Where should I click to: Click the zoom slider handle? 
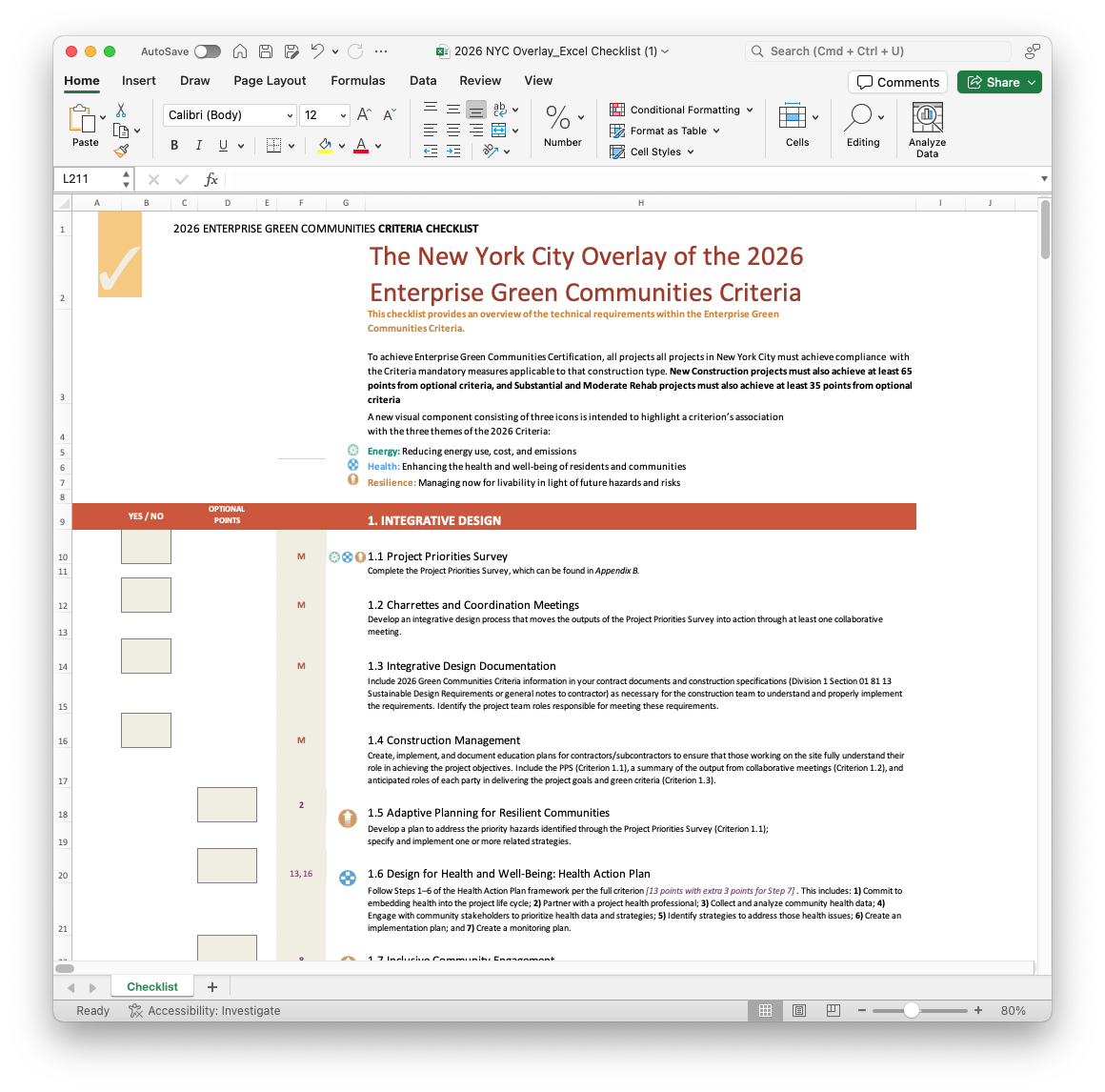click(x=912, y=1010)
